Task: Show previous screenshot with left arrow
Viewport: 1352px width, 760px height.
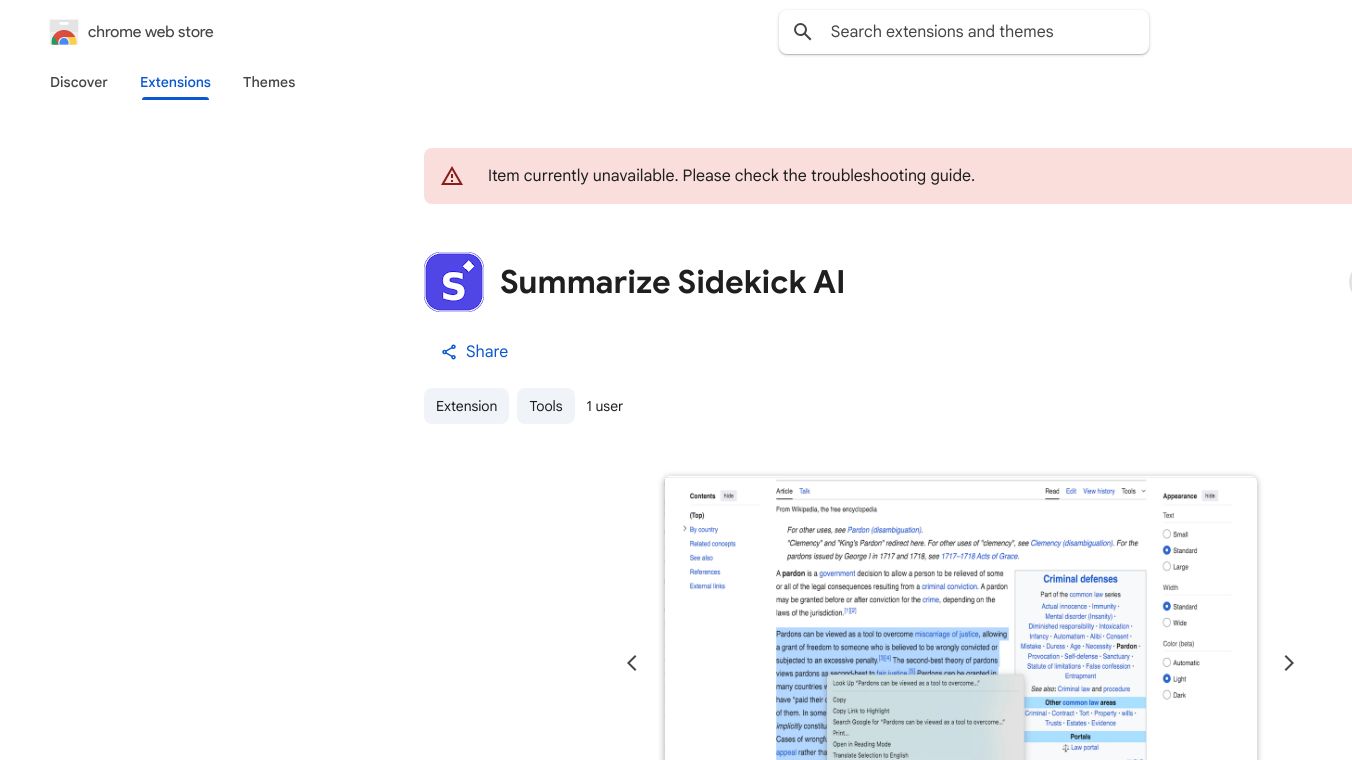Action: click(x=632, y=663)
